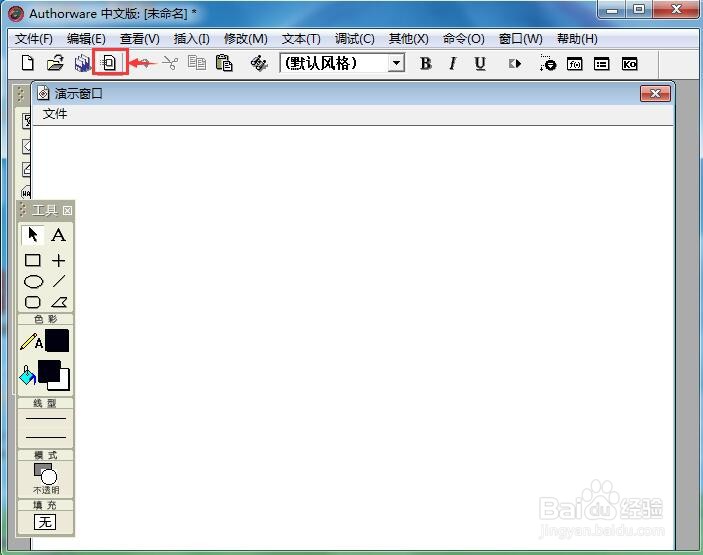Open the black pen color swatch
Screen dimensions: 703x555
point(57,341)
